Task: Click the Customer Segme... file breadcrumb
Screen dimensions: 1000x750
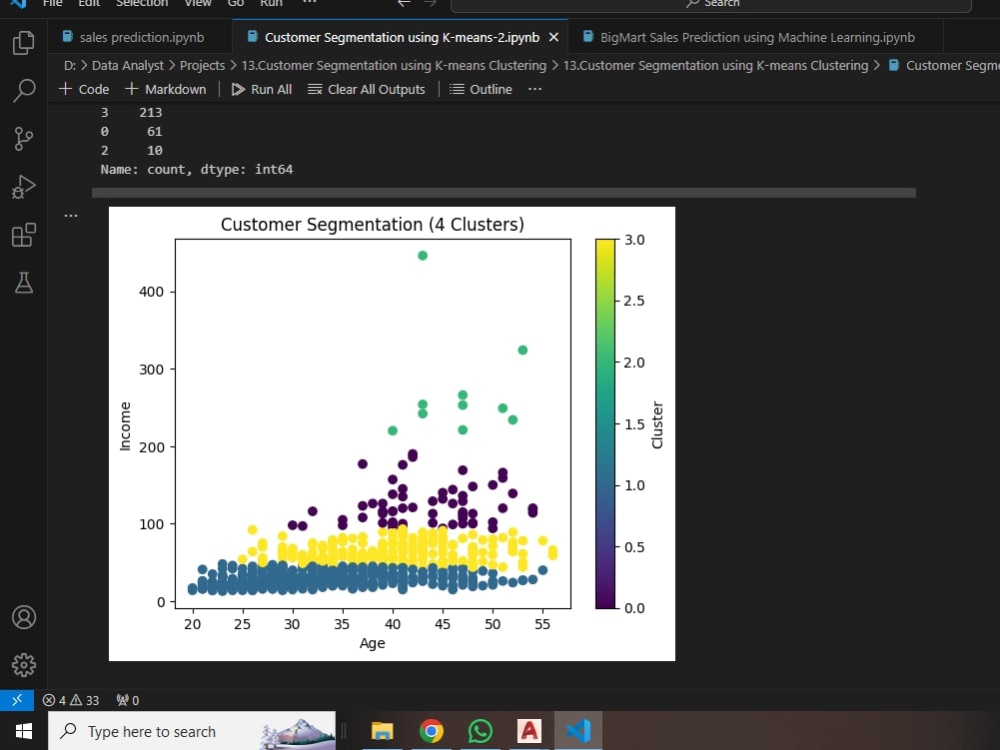Action: point(944,66)
